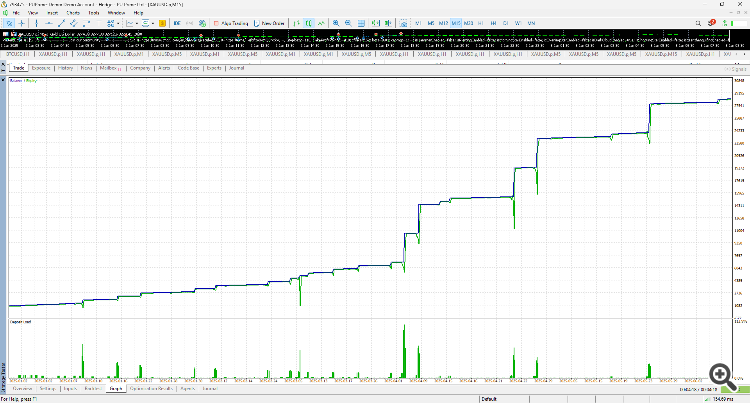Viewport: 750px width, 403px height.
Task: Switch to the Exposure tab
Action: (41, 68)
